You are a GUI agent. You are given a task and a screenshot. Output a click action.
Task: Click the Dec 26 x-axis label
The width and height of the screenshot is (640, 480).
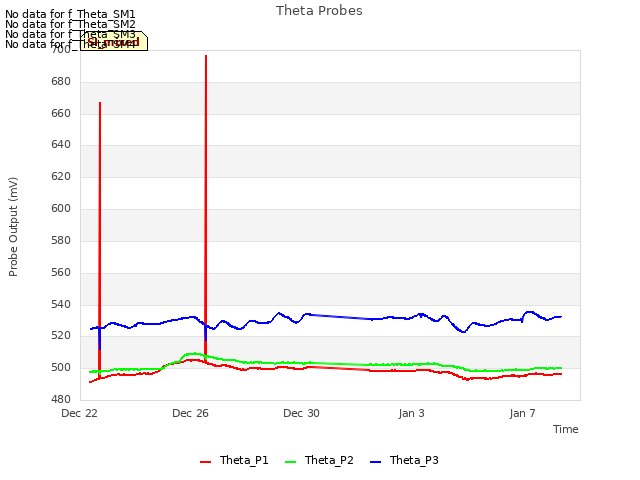tap(190, 413)
